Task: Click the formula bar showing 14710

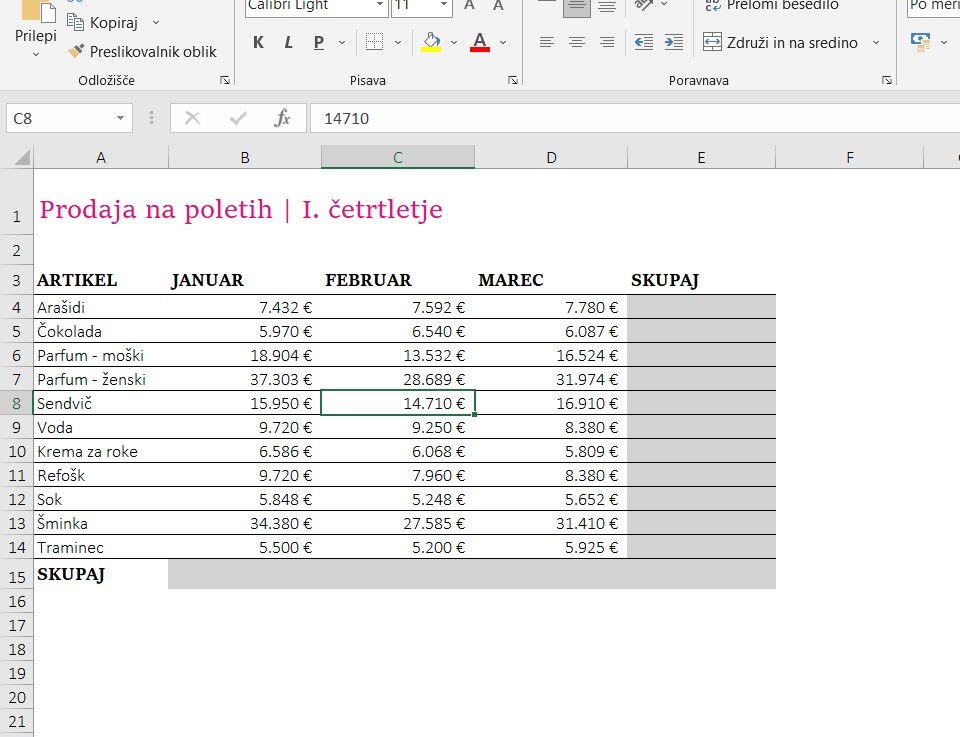Action: 635,118
